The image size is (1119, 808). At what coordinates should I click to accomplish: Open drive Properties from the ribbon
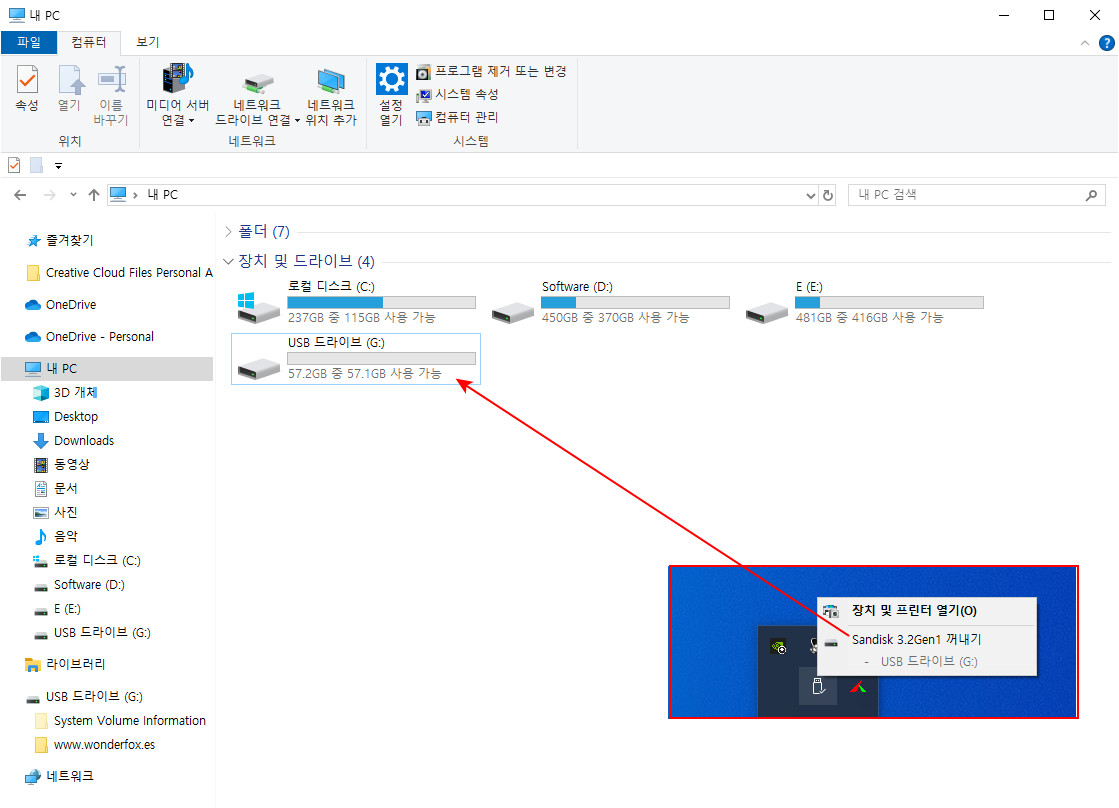point(26,89)
